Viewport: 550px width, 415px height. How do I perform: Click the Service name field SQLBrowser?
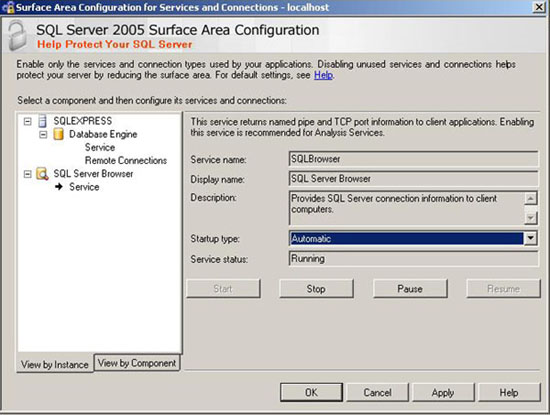[413, 159]
